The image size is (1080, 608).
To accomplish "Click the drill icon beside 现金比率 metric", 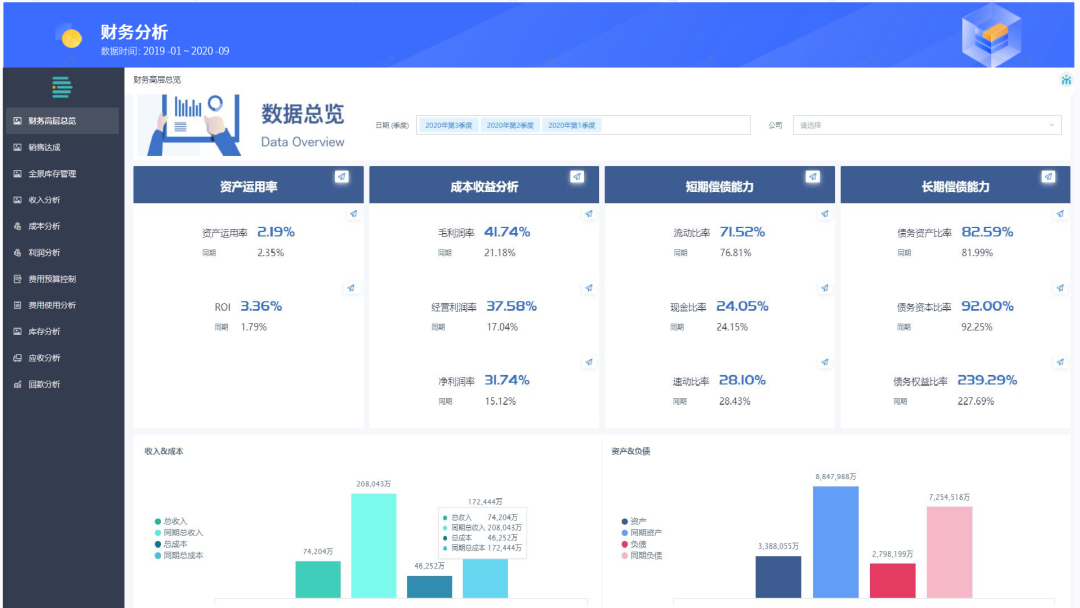I will pos(825,288).
